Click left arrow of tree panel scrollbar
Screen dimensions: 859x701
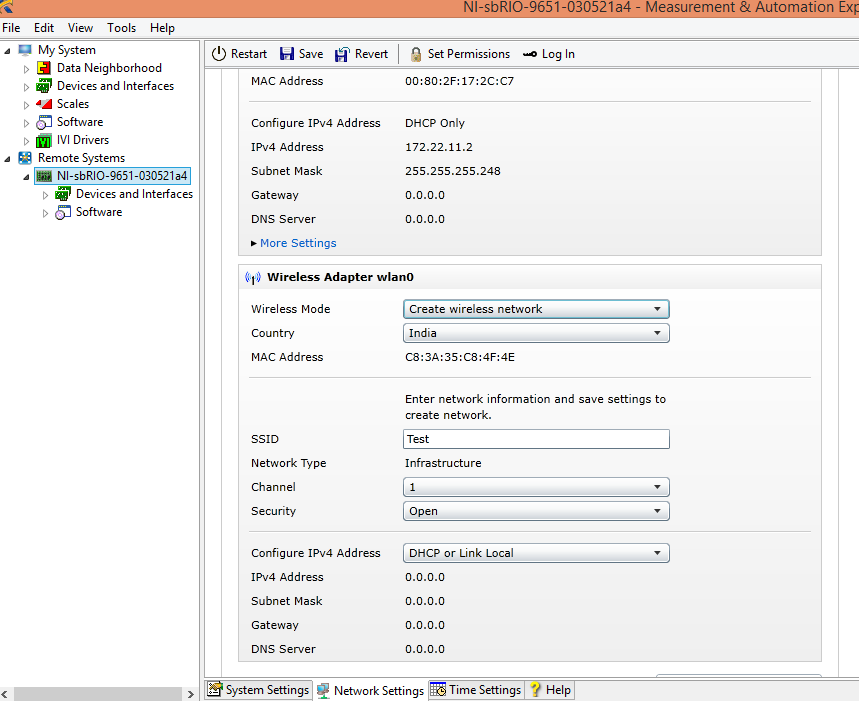(4, 694)
